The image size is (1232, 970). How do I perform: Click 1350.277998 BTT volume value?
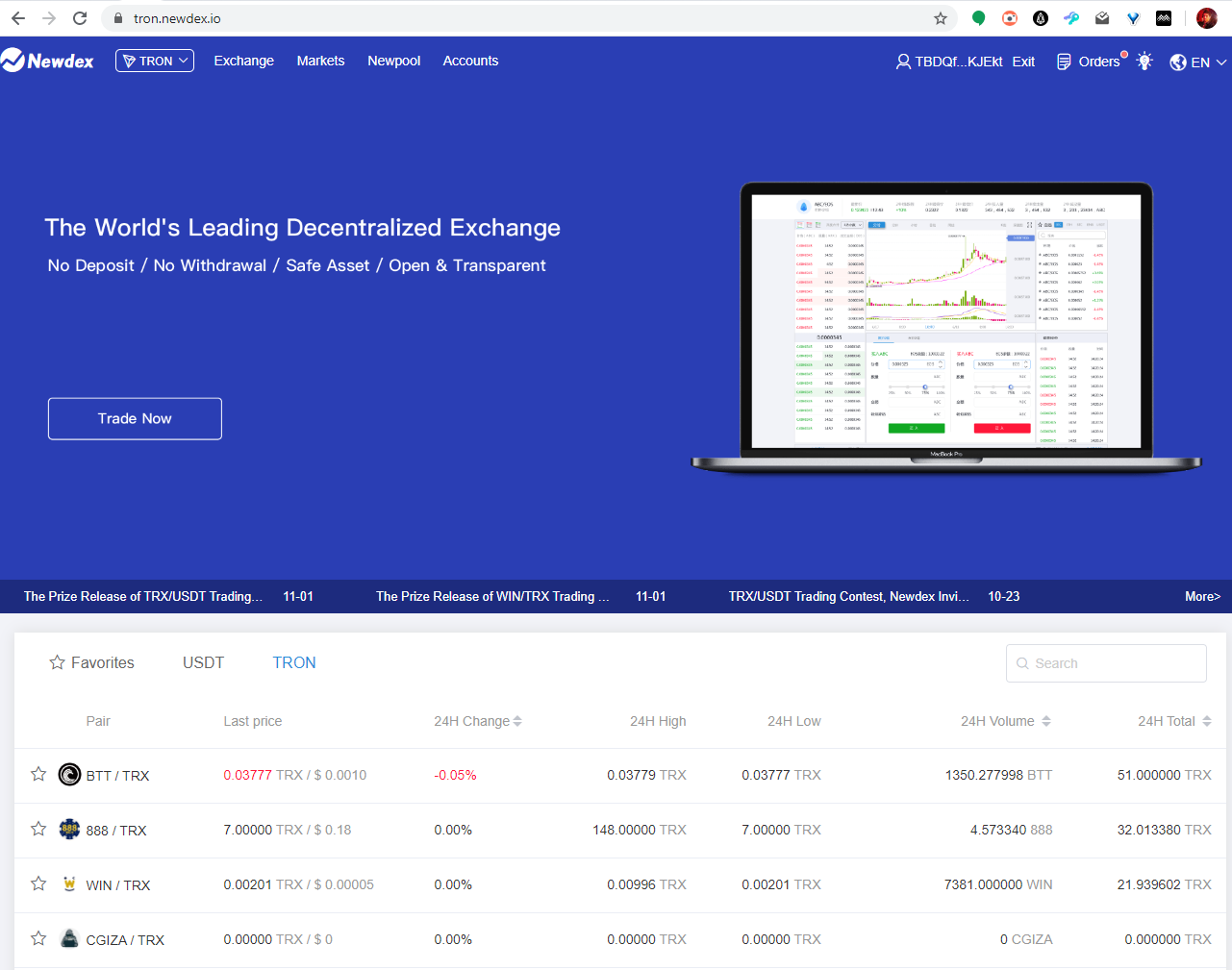998,775
